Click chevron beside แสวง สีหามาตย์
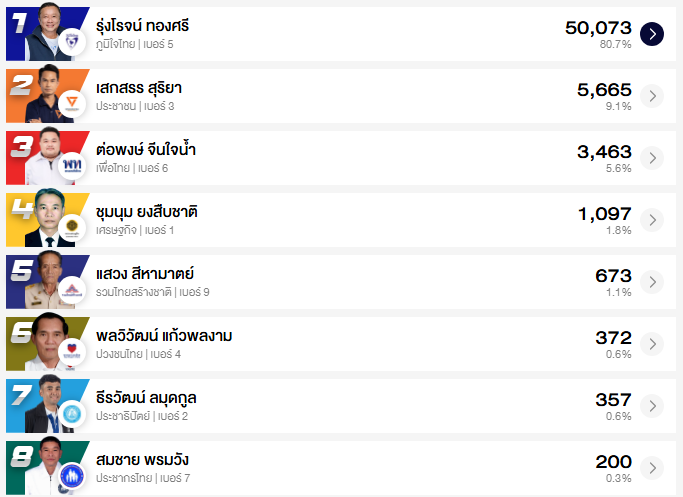 click(x=652, y=282)
